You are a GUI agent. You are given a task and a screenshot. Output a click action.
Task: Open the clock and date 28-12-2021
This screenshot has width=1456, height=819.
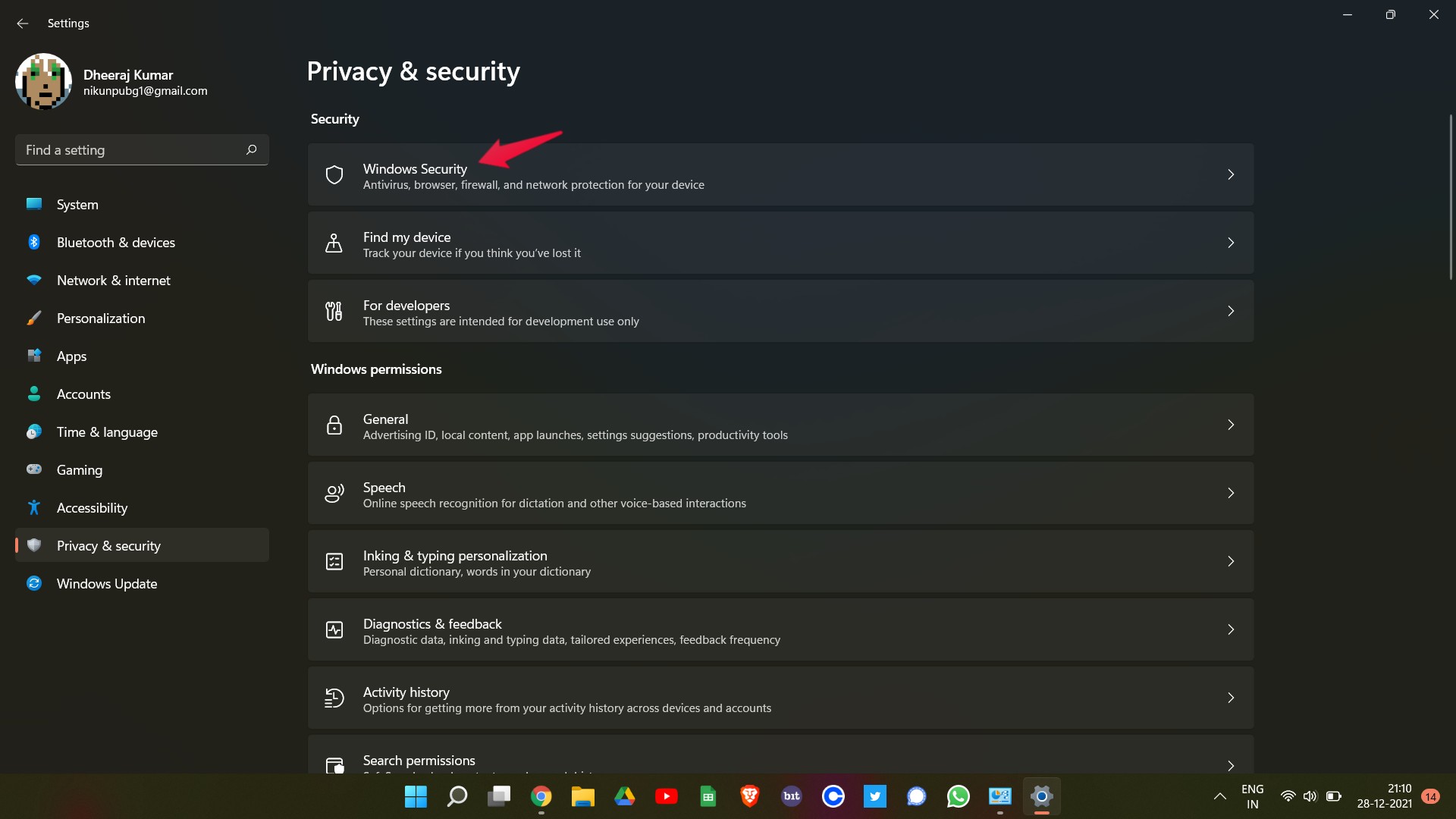(1384, 796)
